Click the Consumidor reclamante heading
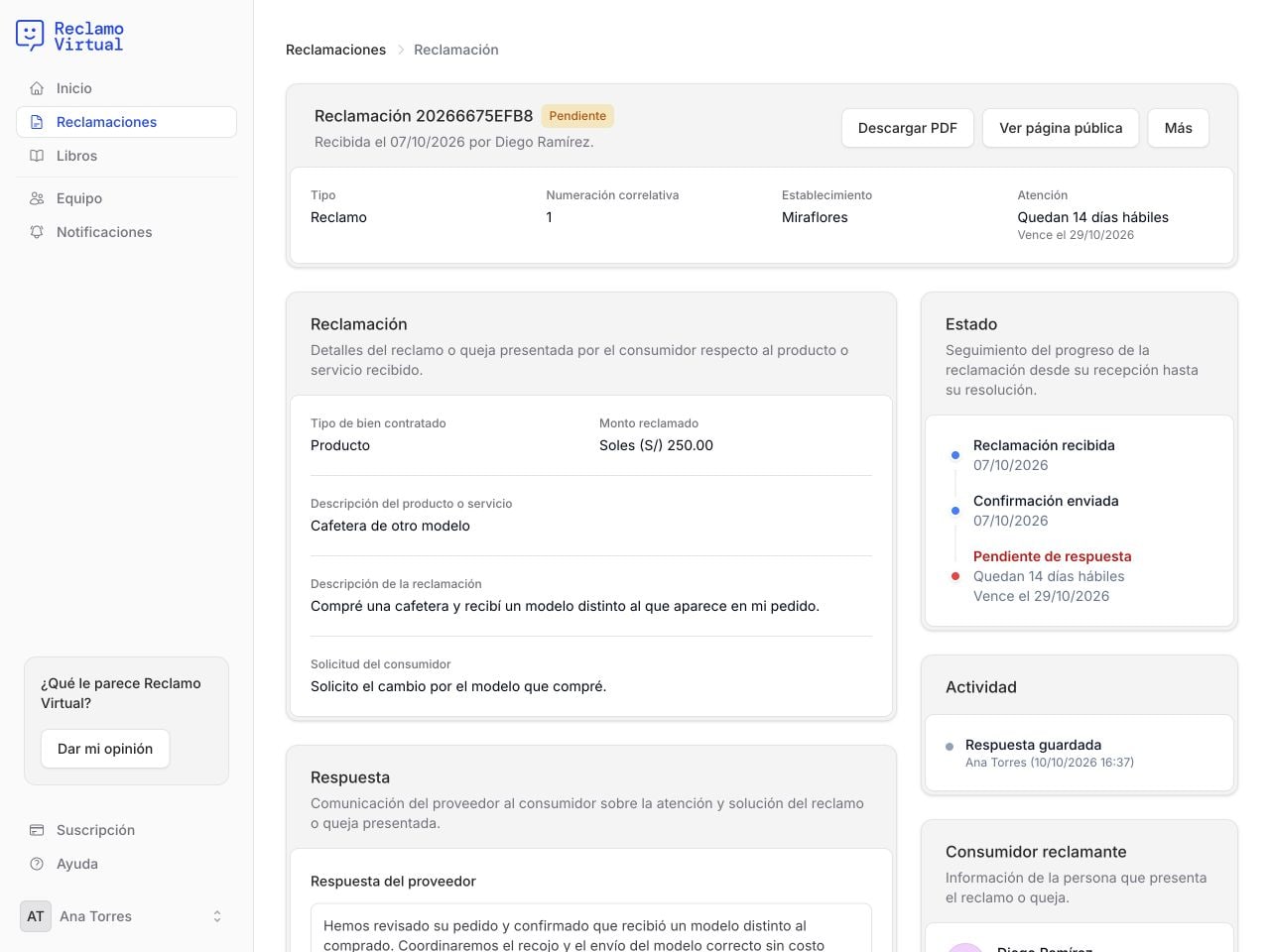This screenshot has width=1270, height=952. click(x=1036, y=852)
